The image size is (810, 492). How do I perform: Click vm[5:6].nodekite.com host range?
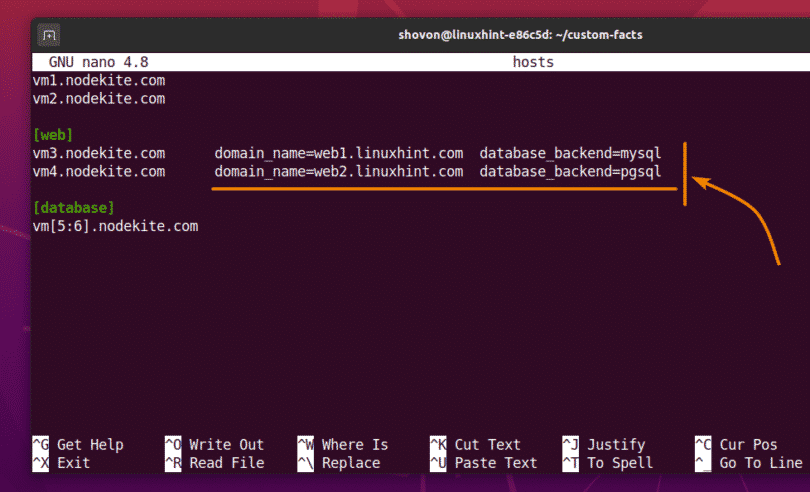coord(115,226)
